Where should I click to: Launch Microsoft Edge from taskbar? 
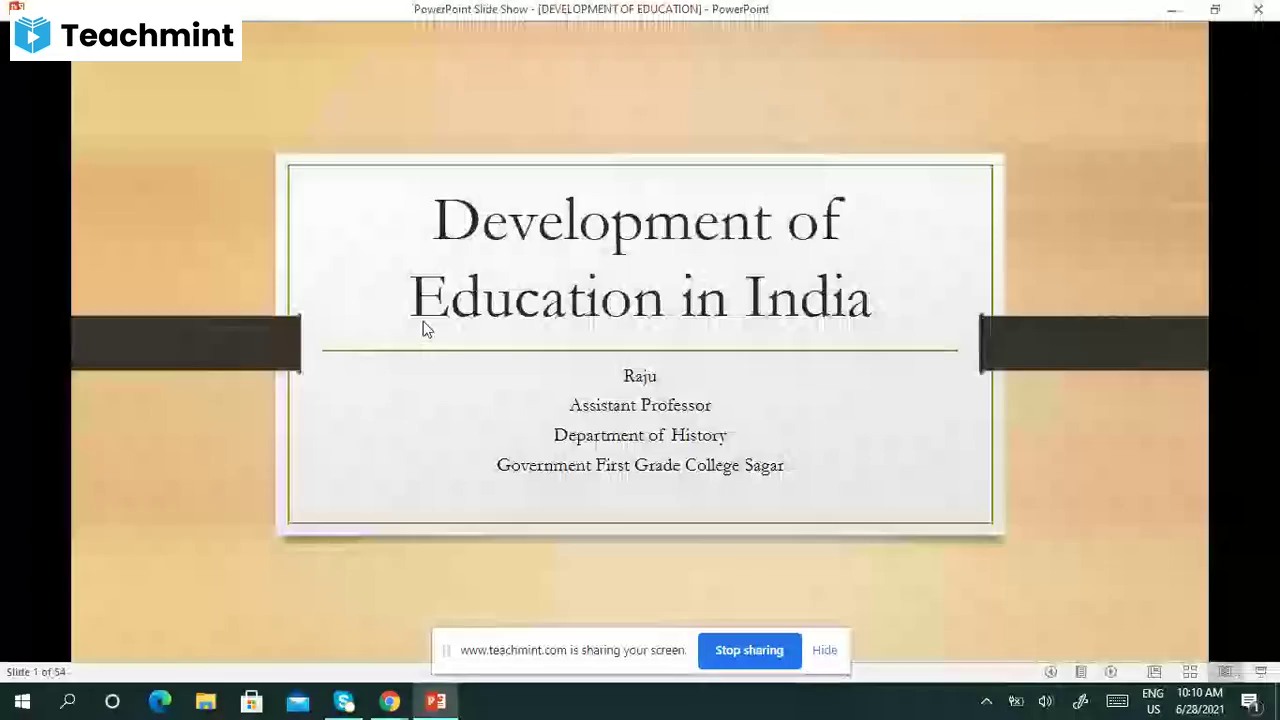point(160,702)
